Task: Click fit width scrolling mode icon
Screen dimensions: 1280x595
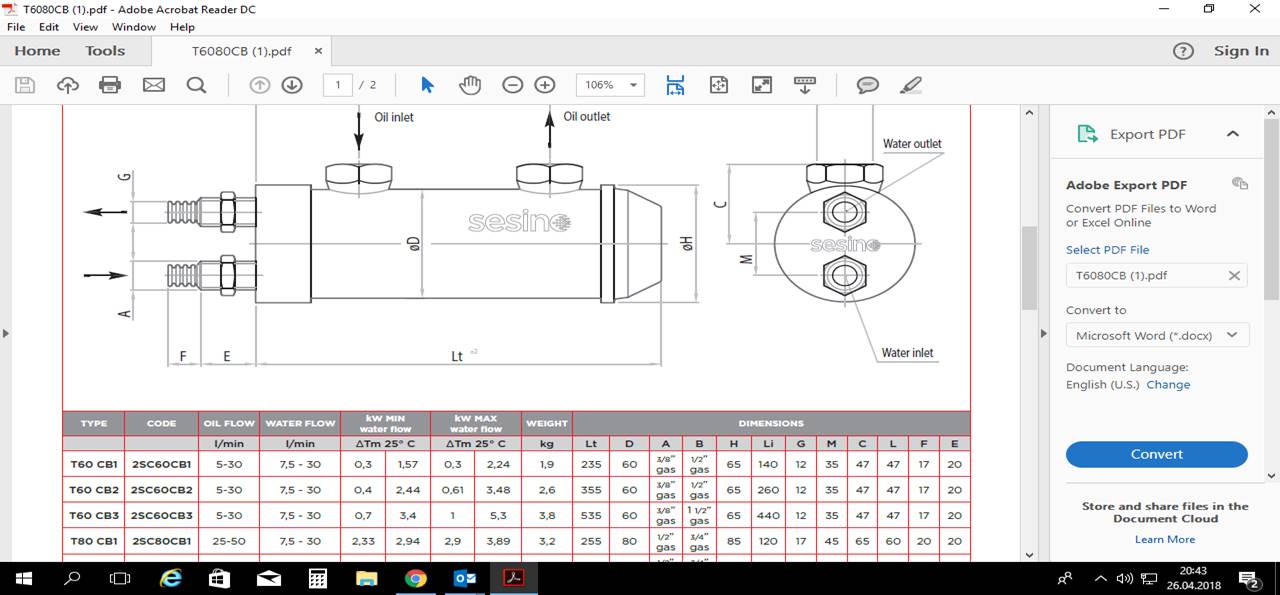Action: pyautogui.click(x=675, y=85)
